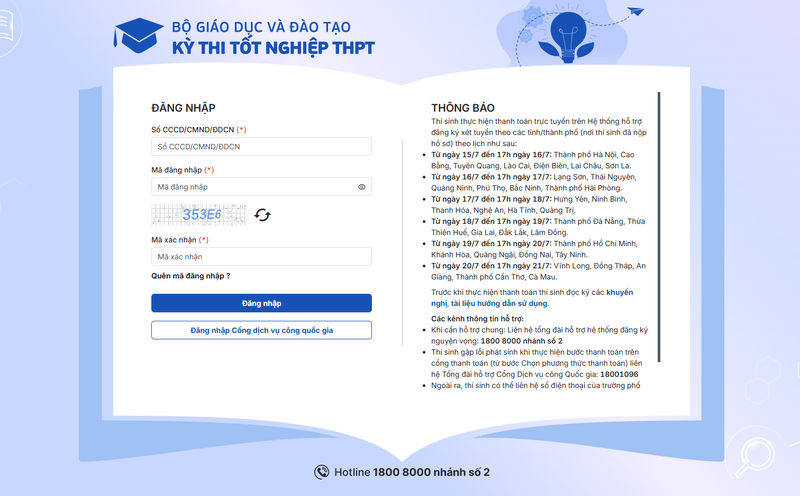Viewport: 800px width, 496px height.
Task: Refresh the captcha image with reload icon
Action: 262,215
